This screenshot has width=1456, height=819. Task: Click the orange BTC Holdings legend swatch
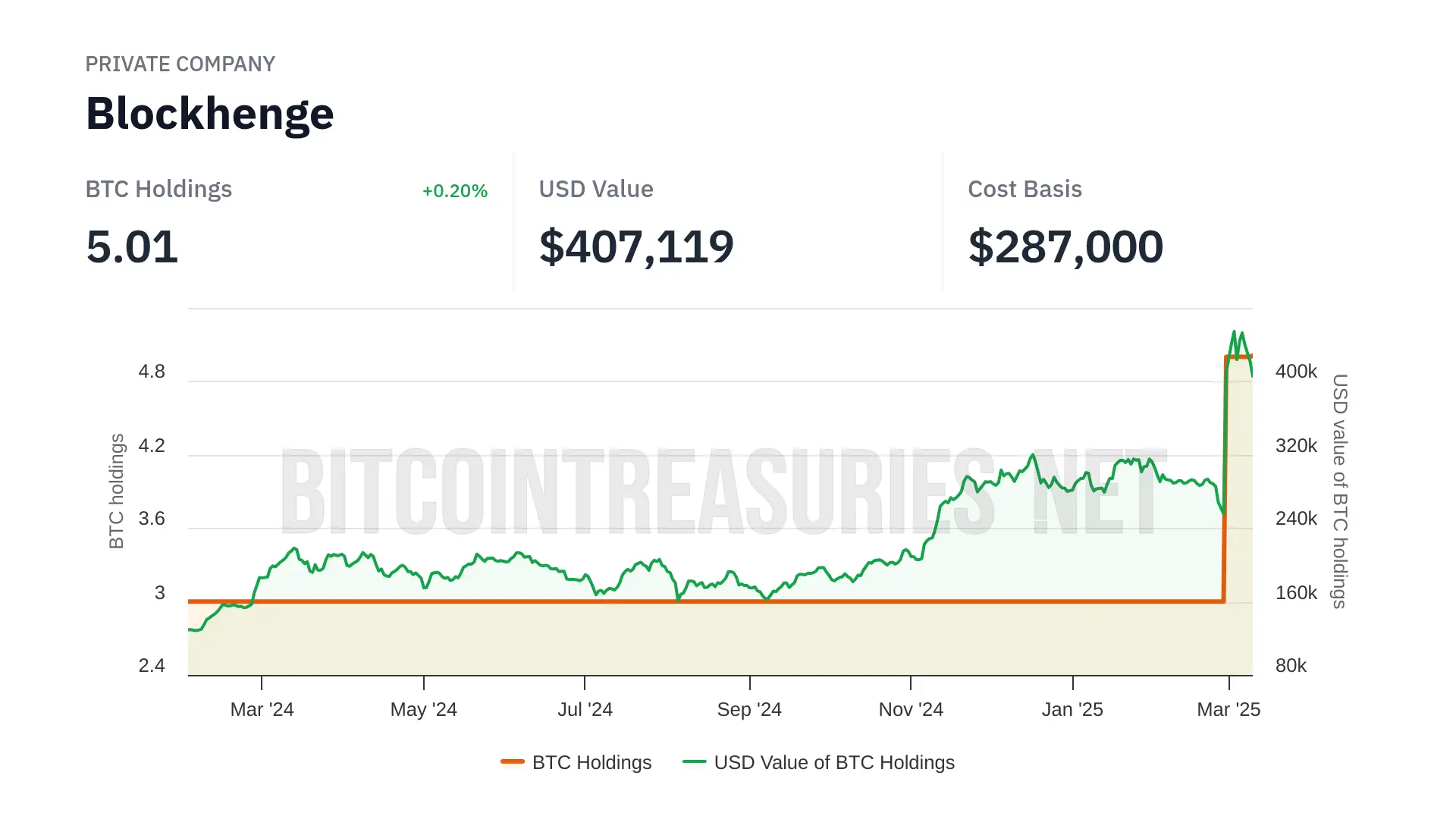[513, 761]
